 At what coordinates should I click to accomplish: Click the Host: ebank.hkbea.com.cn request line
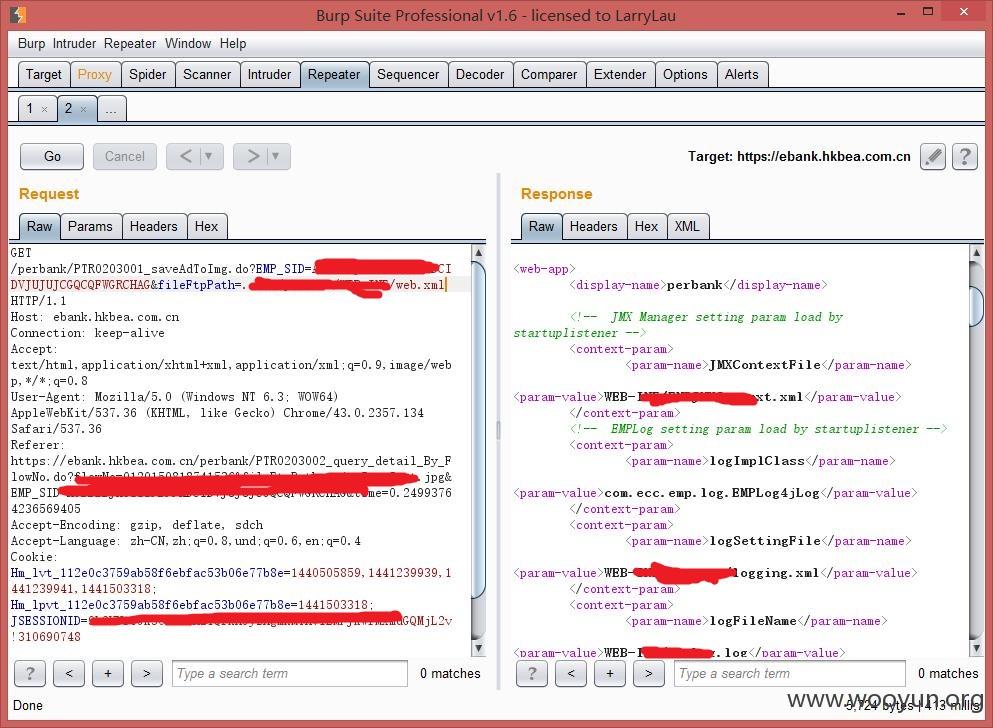[95, 317]
